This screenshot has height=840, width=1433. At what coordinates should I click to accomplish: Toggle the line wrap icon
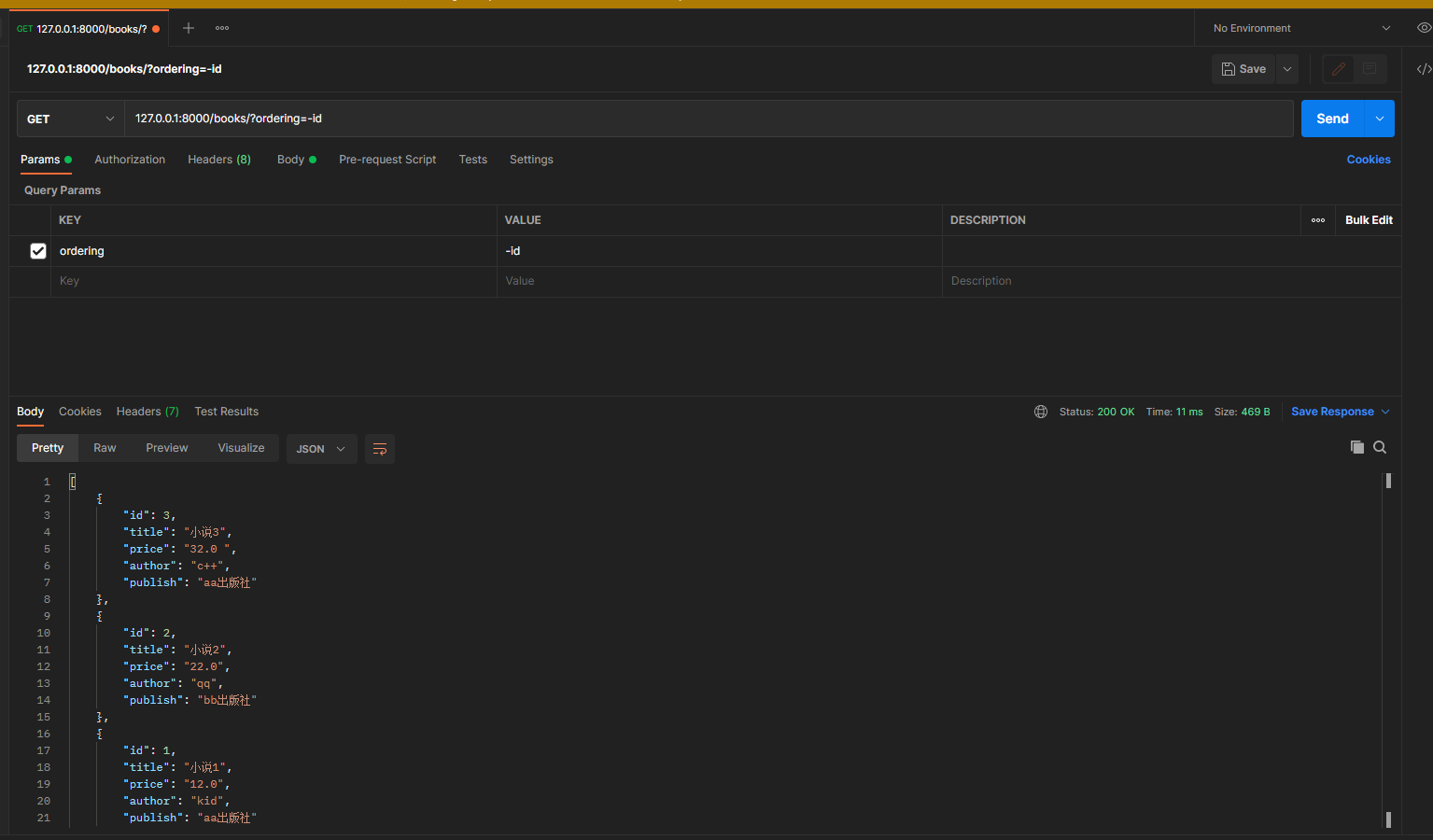[x=380, y=449]
